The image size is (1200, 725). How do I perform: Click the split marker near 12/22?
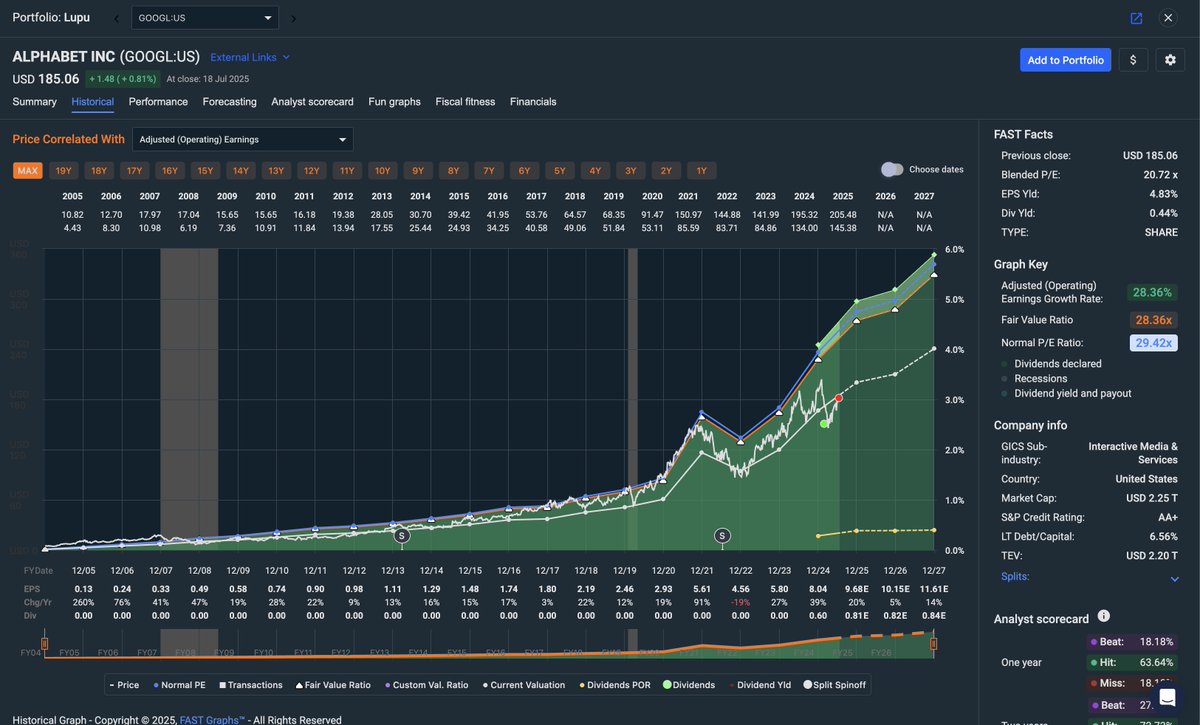[x=722, y=536]
